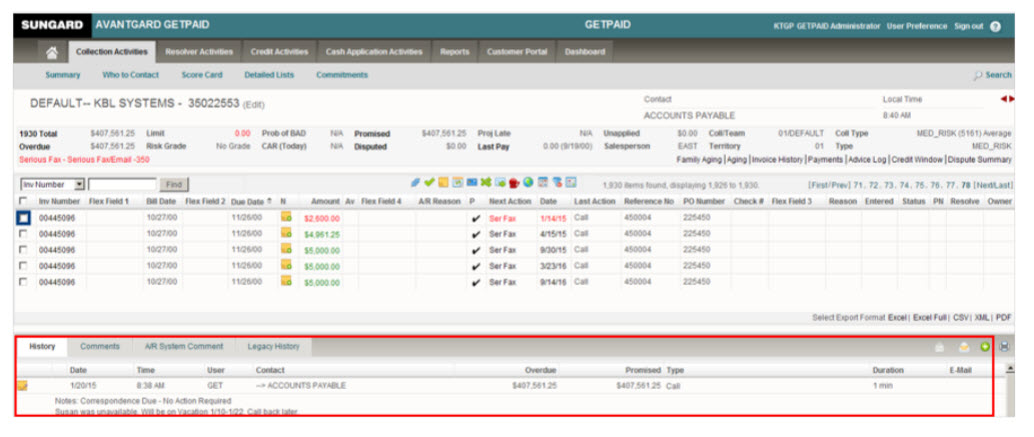
Task: Click the printer icon beside History panel
Action: [1004, 347]
